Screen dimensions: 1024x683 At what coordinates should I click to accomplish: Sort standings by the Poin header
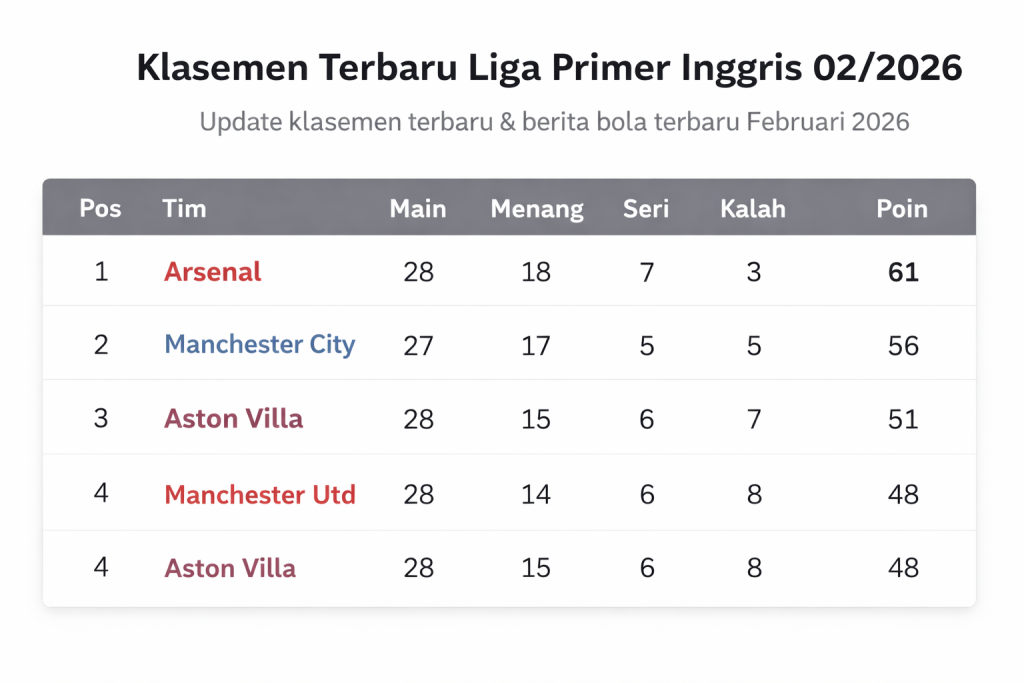(902, 209)
